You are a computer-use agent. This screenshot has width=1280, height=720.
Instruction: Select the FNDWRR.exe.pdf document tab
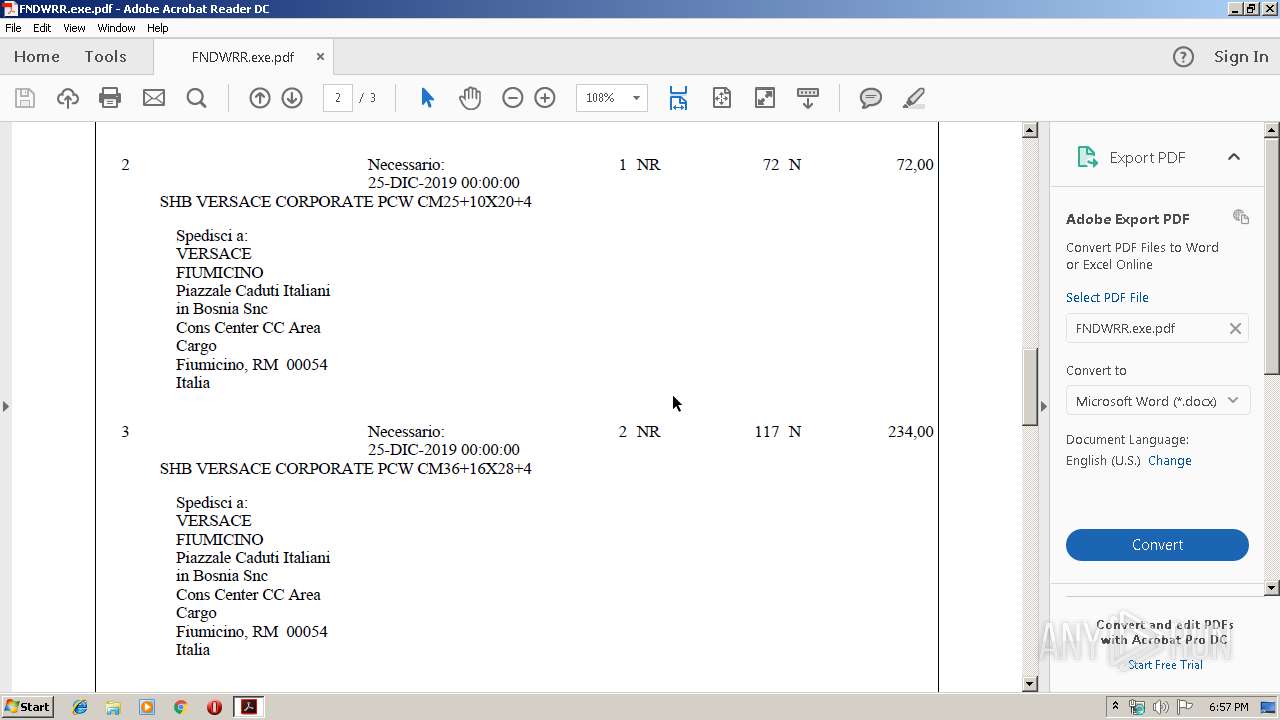click(x=243, y=57)
